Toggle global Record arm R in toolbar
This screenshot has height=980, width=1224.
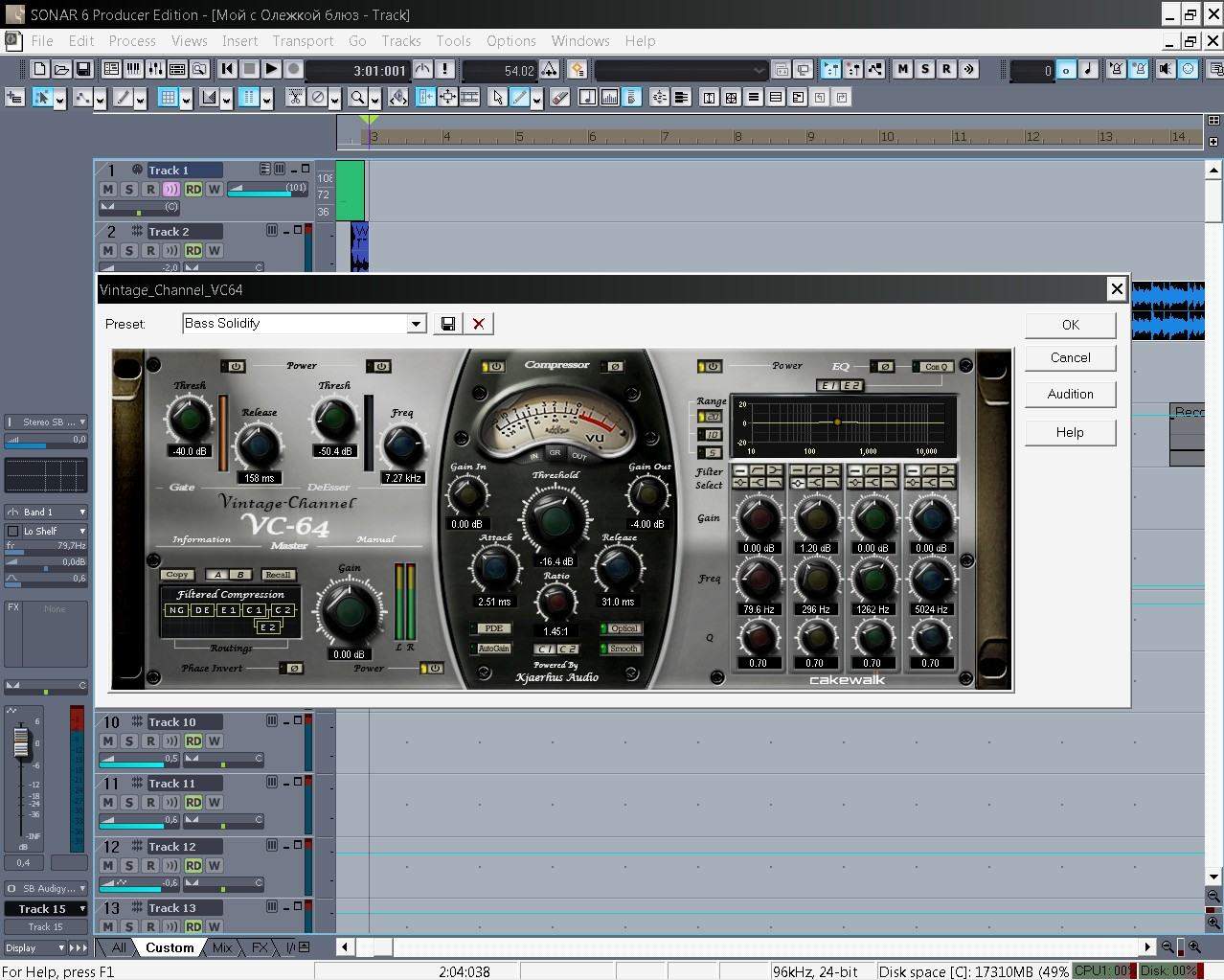[946, 69]
